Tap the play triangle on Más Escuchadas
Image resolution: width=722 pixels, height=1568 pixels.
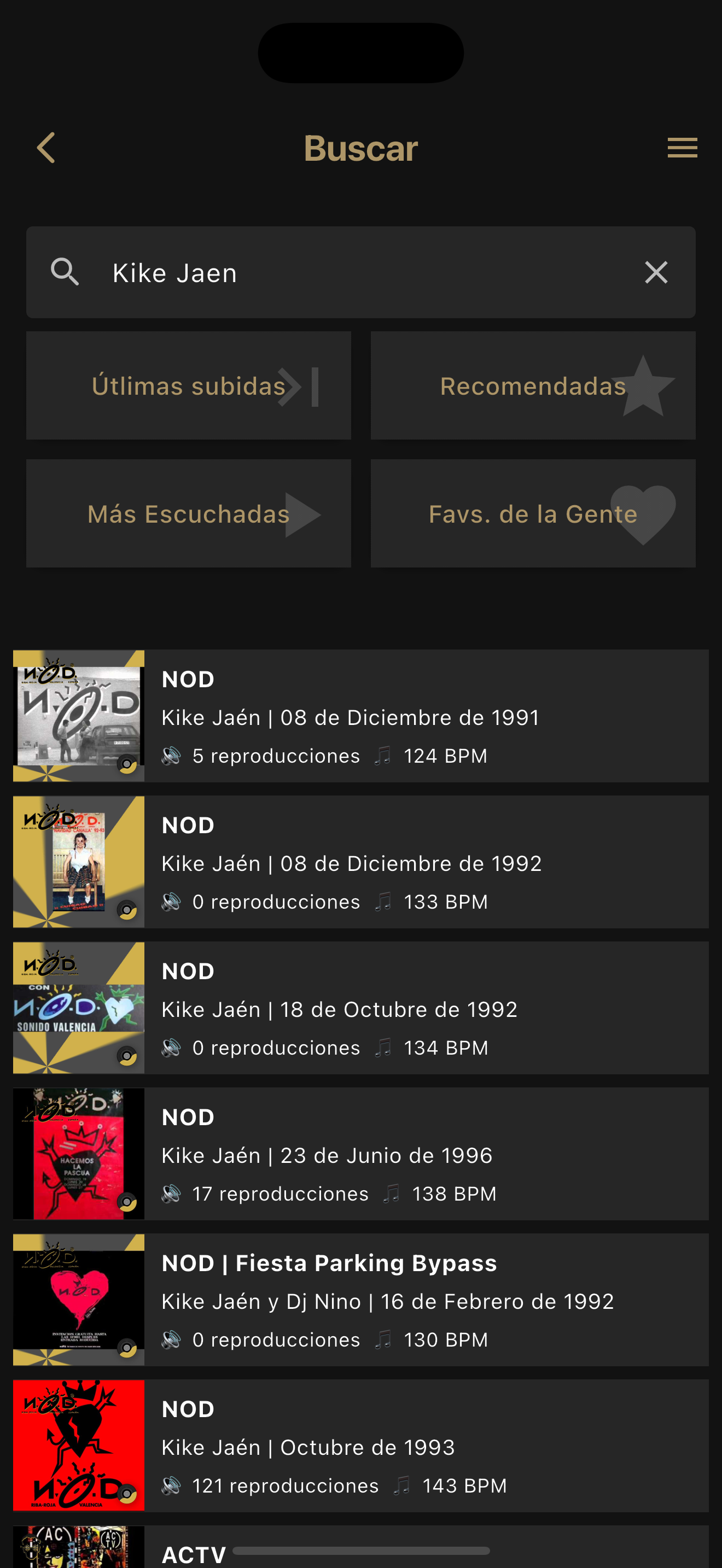302,514
